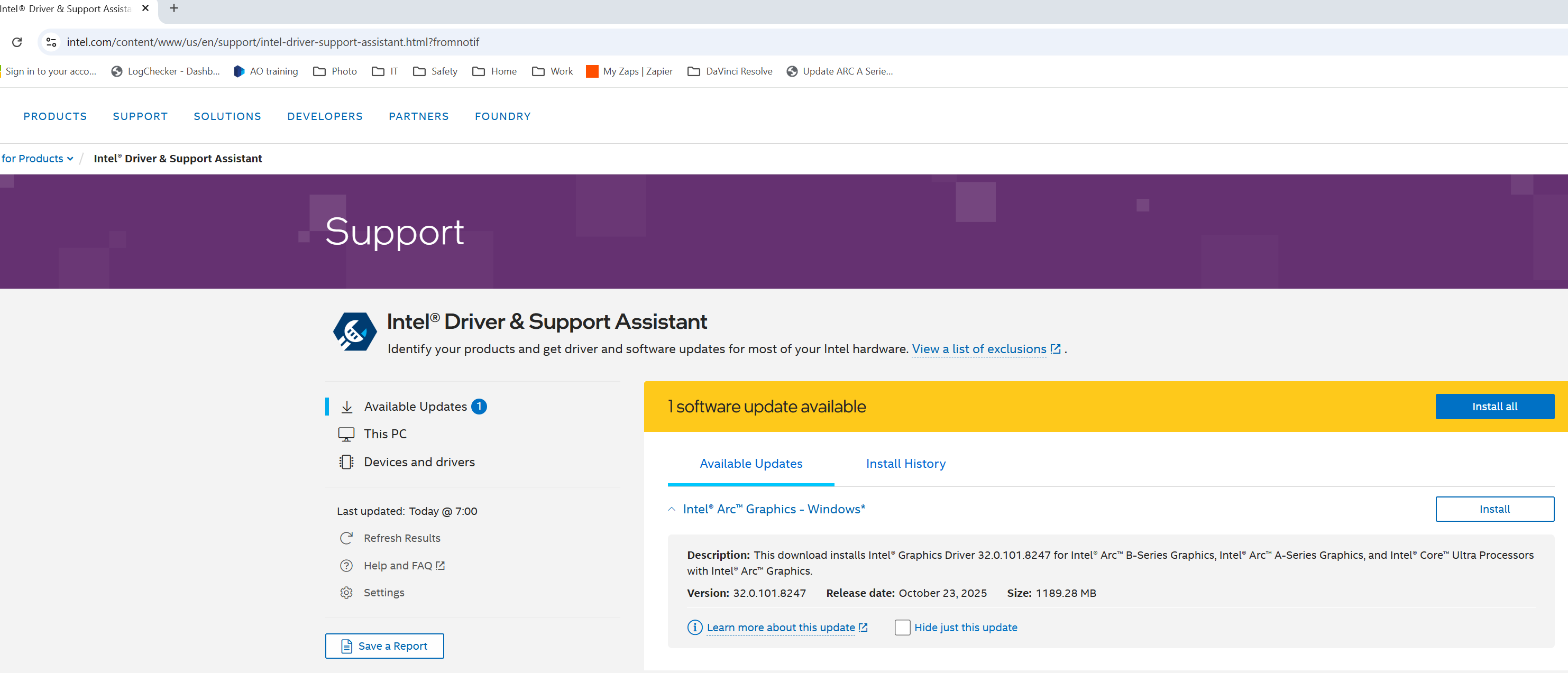The width and height of the screenshot is (1568, 673).
Task: Open Settings via the gear icon
Action: tap(346, 593)
